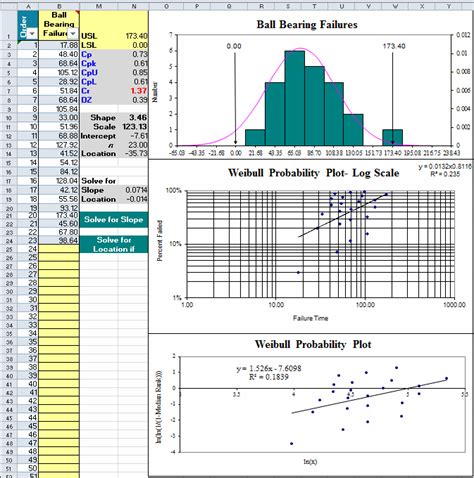
Task: Select the DZ value 0.39 cell
Action: click(x=133, y=100)
